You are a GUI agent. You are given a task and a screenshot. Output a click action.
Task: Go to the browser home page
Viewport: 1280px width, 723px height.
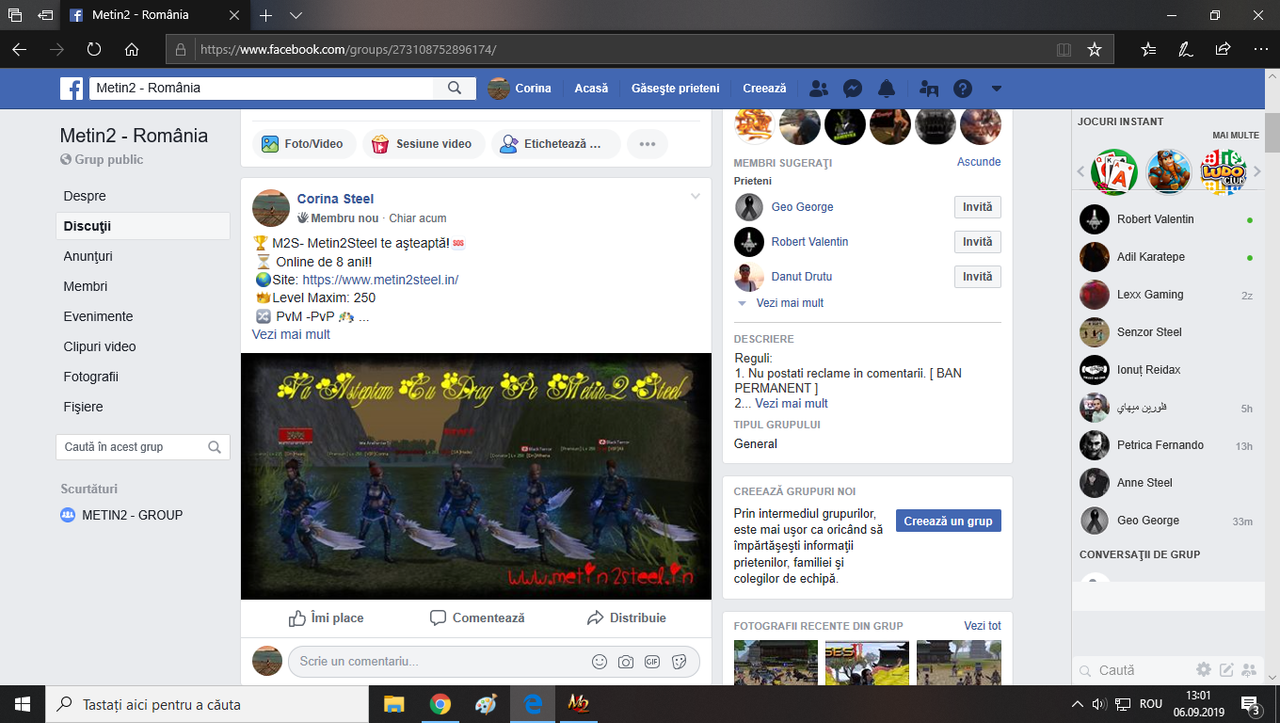tap(132, 49)
